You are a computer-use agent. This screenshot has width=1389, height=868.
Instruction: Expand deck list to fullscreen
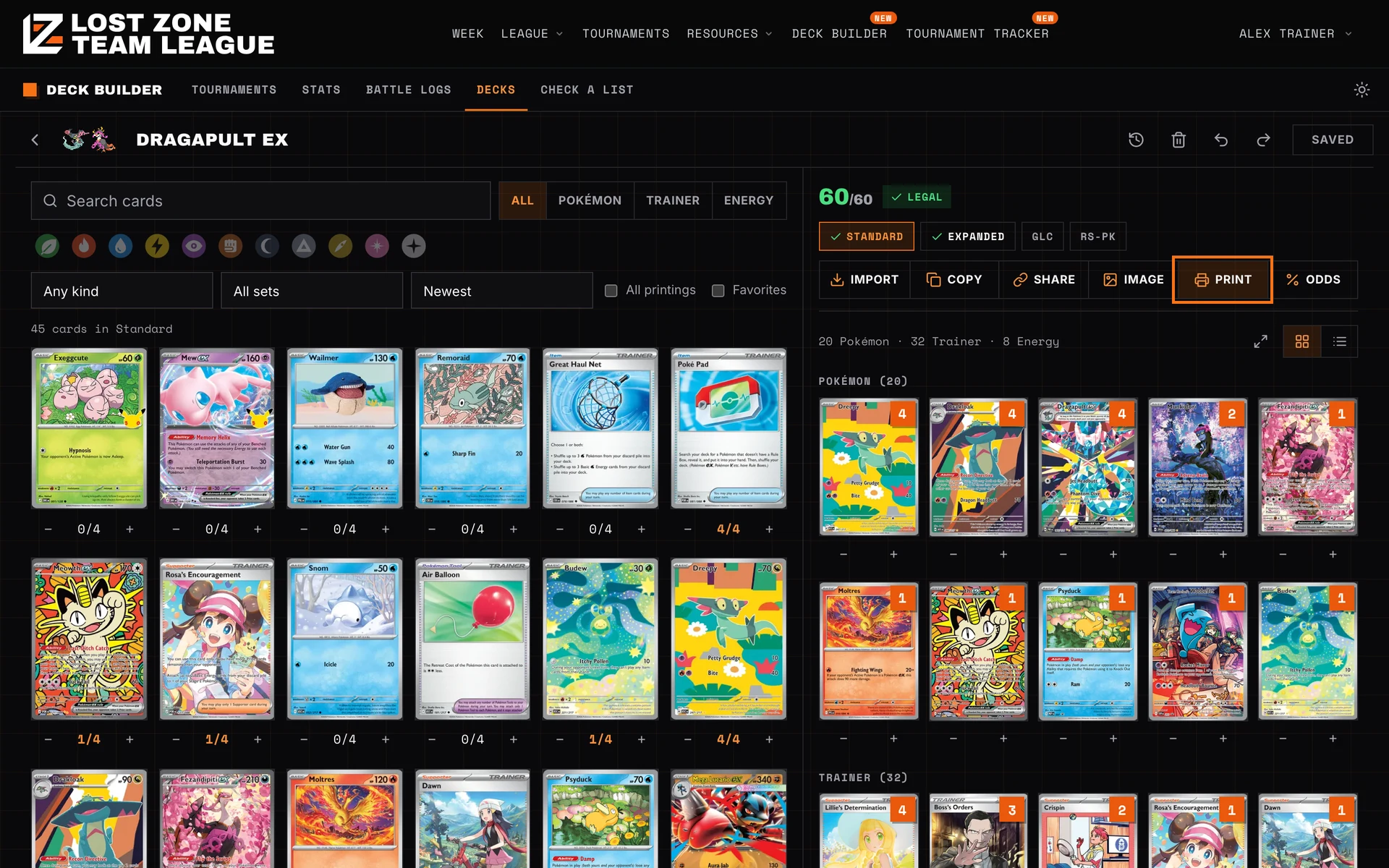click(1260, 341)
